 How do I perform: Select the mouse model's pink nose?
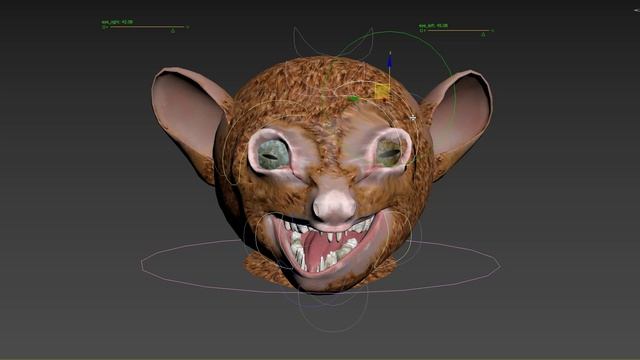coord(335,206)
